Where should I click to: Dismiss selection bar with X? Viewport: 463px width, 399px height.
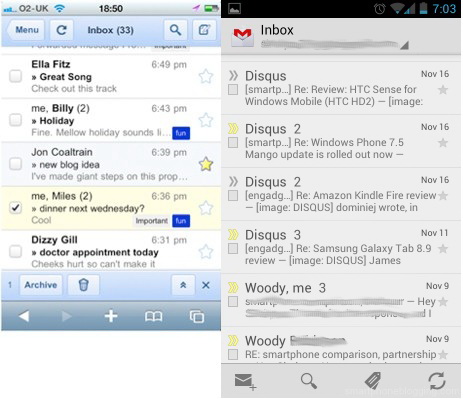coord(206,285)
